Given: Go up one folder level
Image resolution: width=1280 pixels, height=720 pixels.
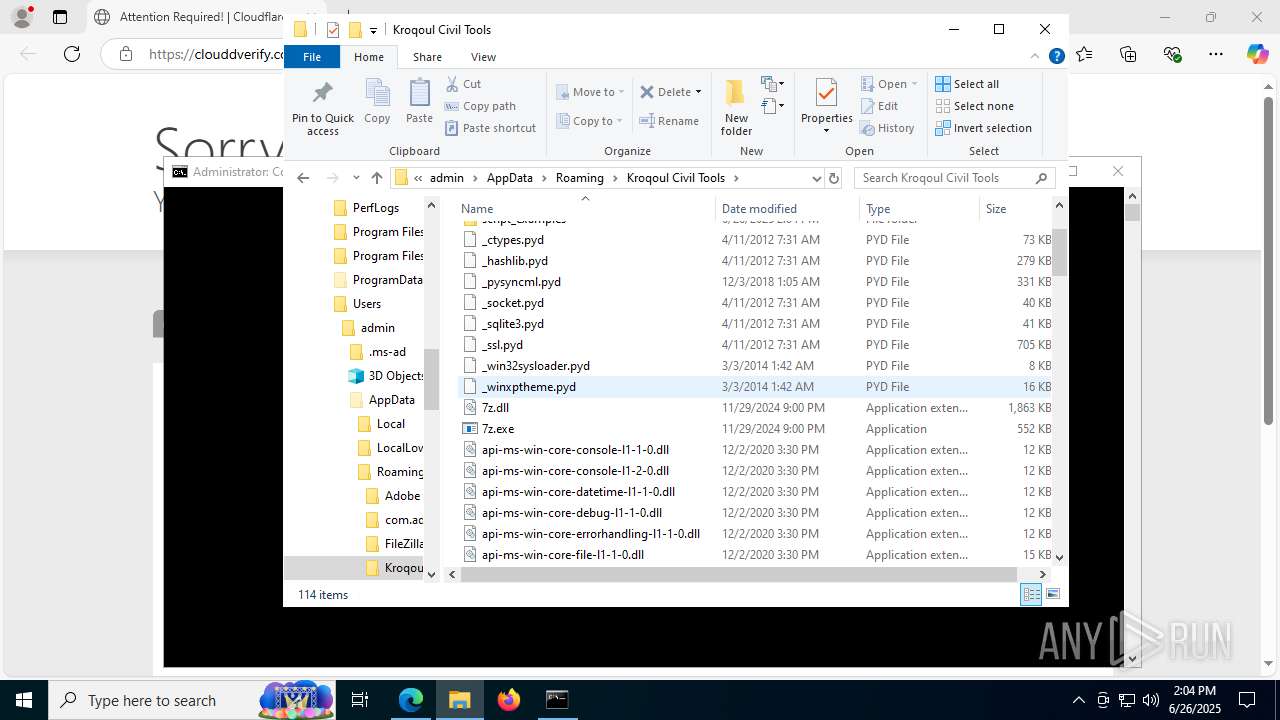Looking at the screenshot, I should coord(376,178).
